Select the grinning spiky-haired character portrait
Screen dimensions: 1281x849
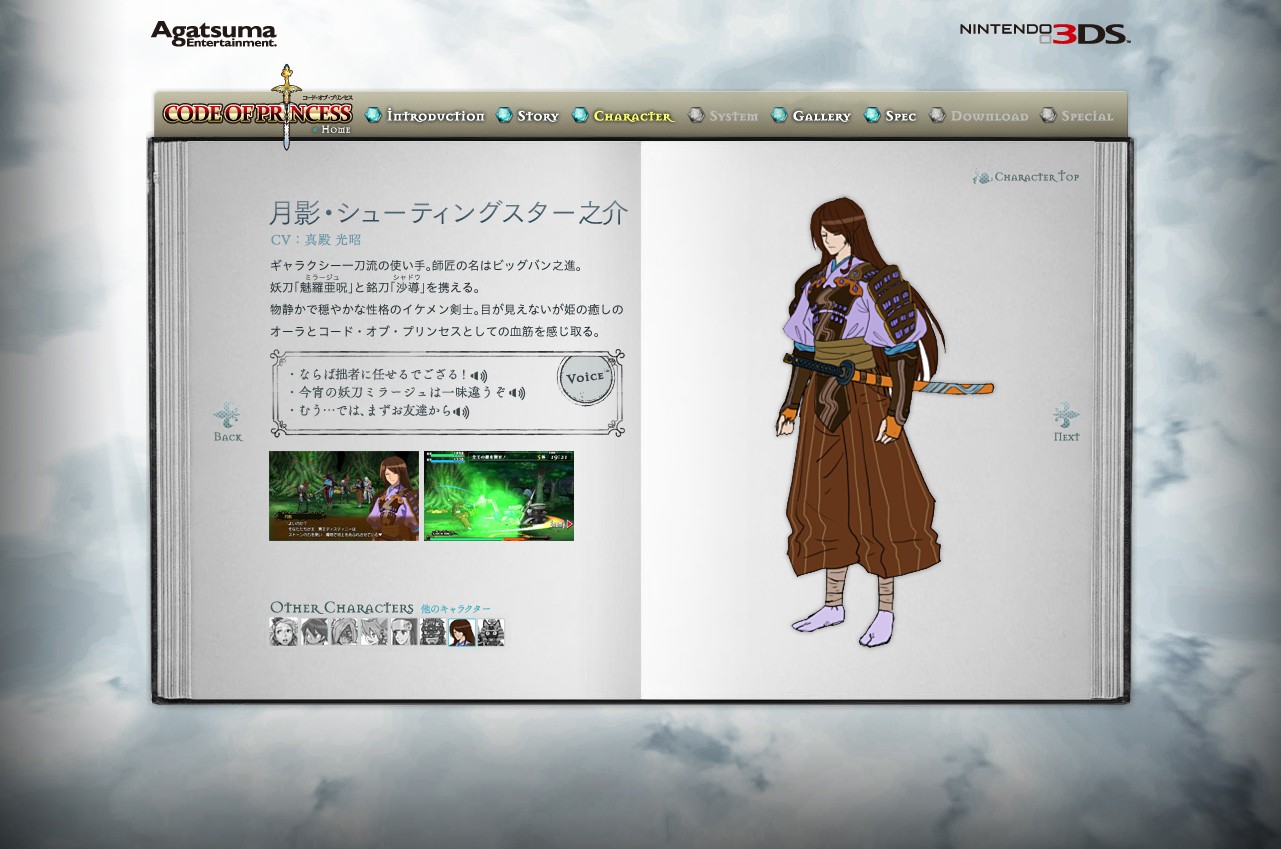pyautogui.click(x=373, y=632)
